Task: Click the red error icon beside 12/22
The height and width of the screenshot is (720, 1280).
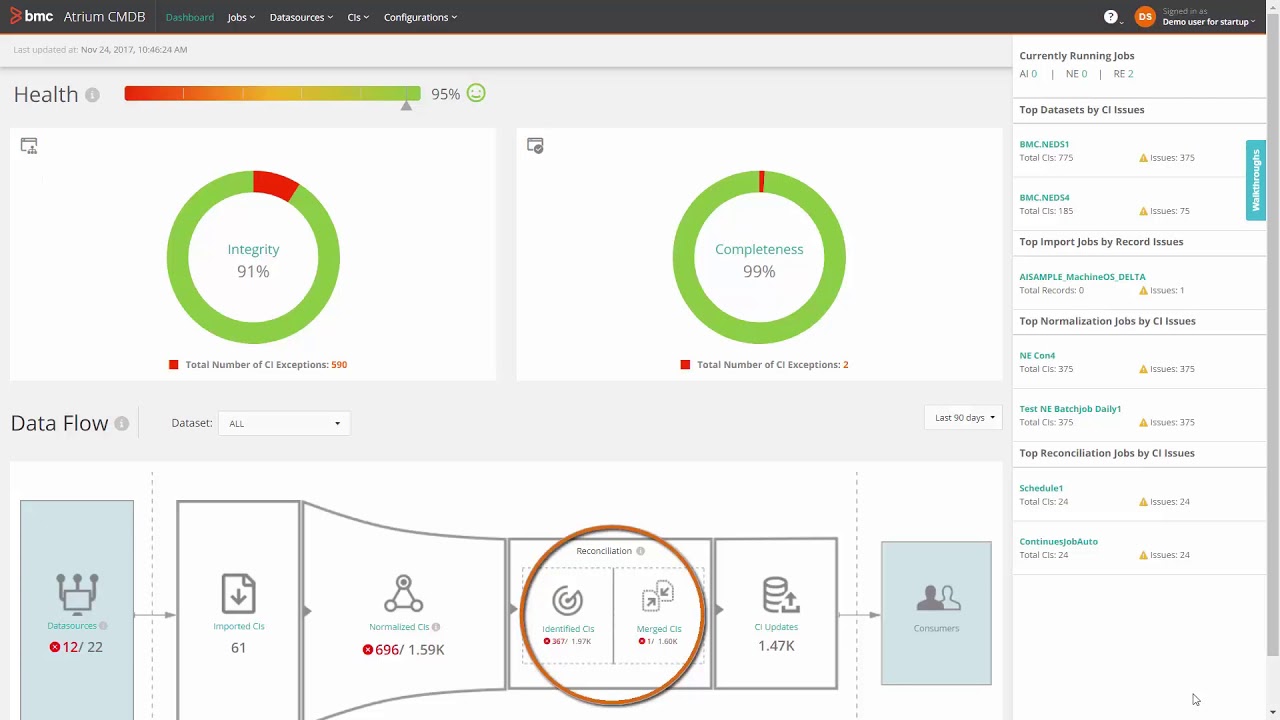Action: click(55, 647)
